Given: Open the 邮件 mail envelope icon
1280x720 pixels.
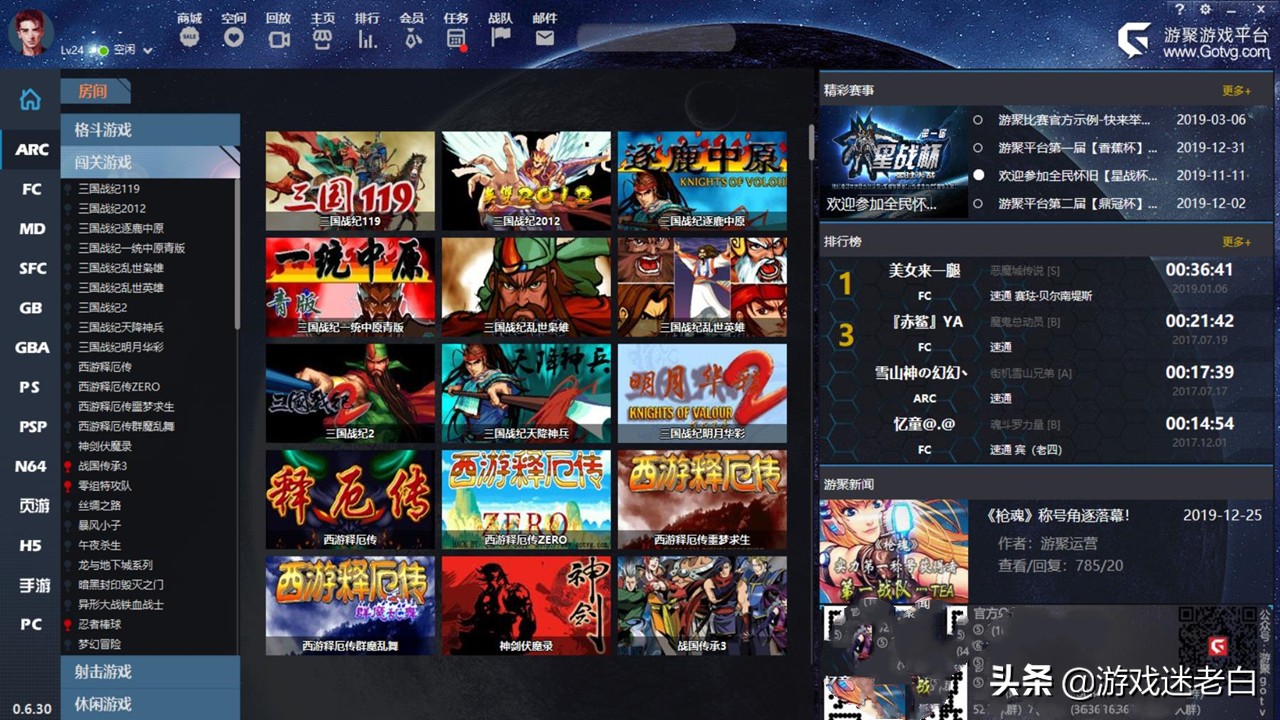Looking at the screenshot, I should point(544,38).
